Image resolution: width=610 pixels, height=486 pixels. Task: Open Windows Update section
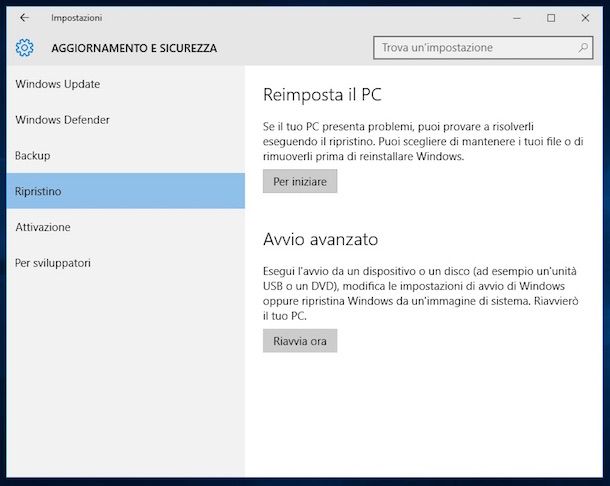pos(125,84)
